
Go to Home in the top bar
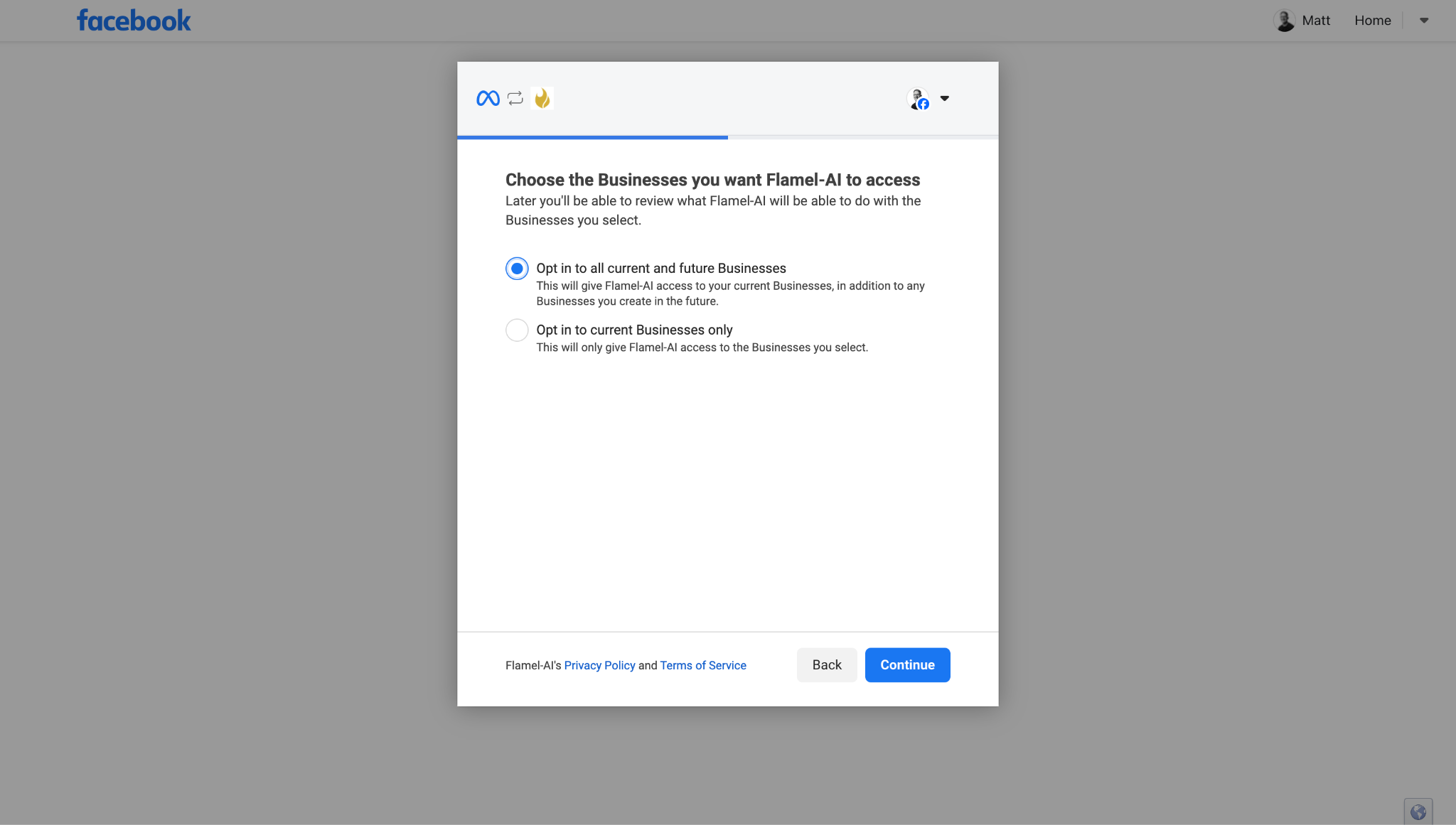pos(1372,21)
